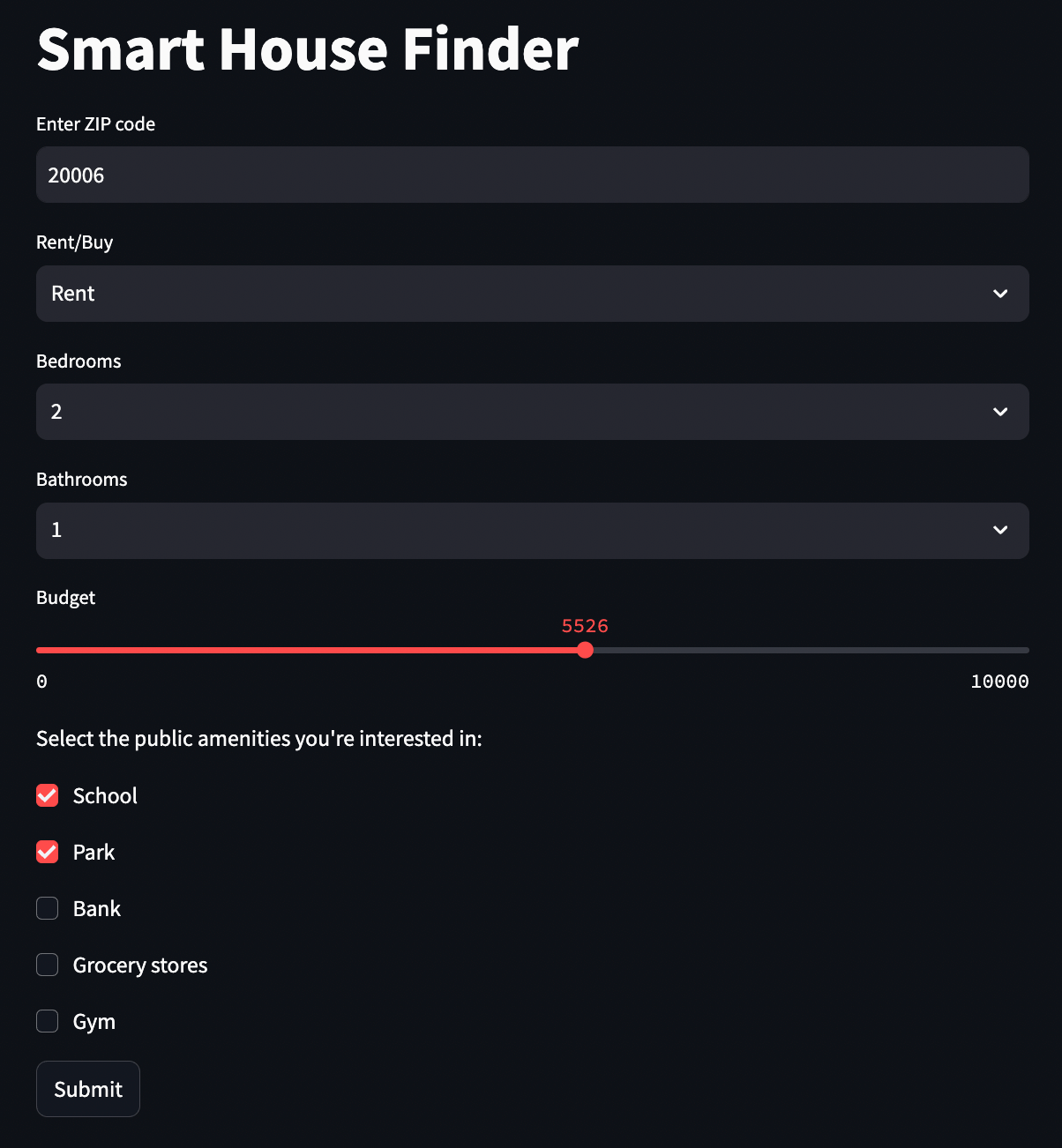This screenshot has height=1148, width=1062.
Task: Open the Rent/Buy dropdown
Action: point(532,294)
